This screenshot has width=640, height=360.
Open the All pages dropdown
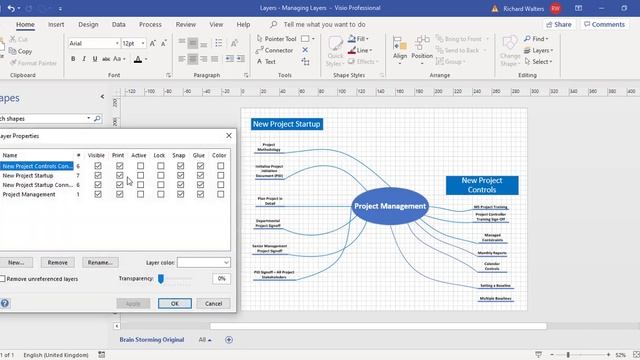click(205, 340)
